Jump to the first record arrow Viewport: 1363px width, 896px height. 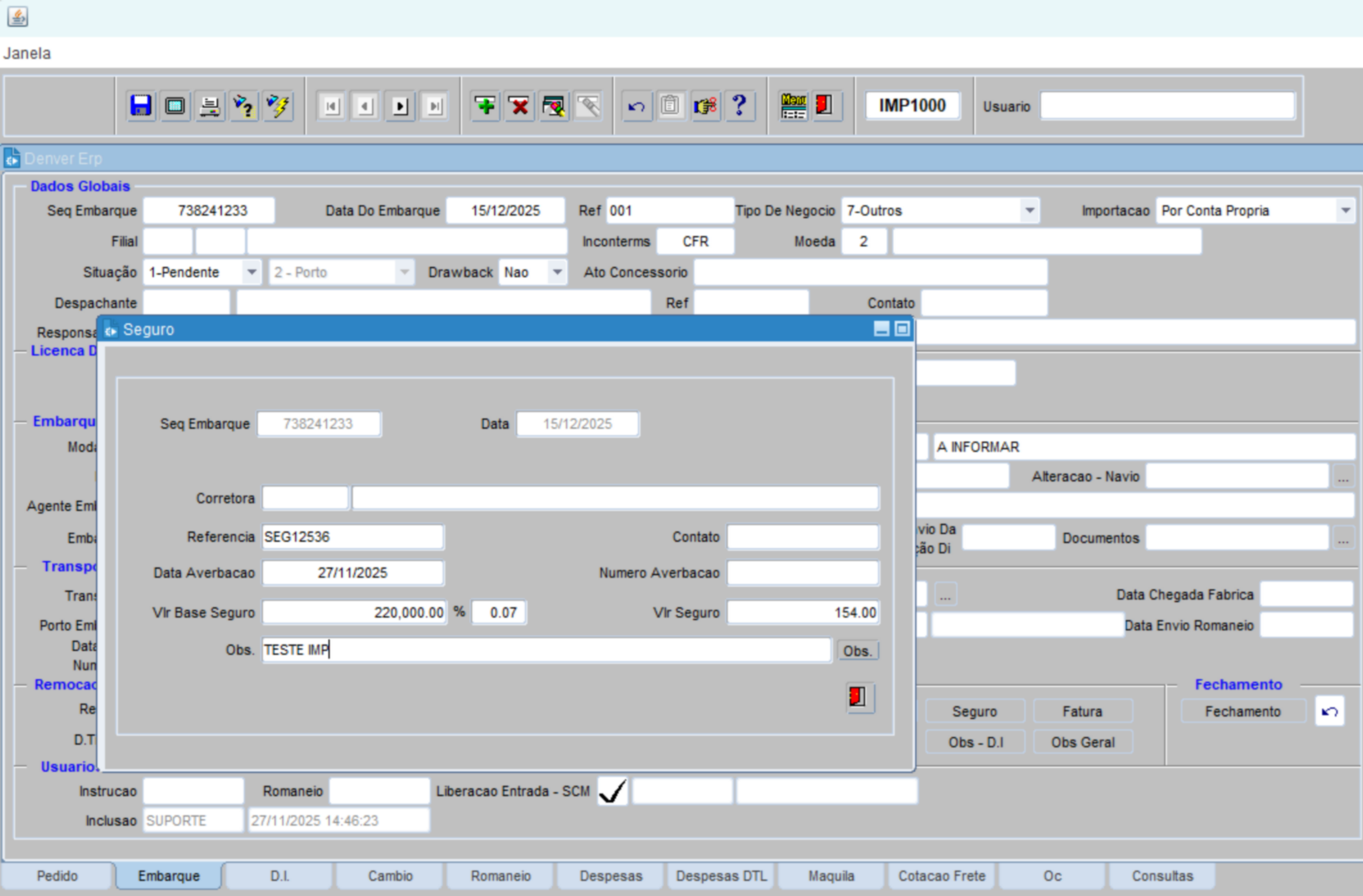pos(331,105)
